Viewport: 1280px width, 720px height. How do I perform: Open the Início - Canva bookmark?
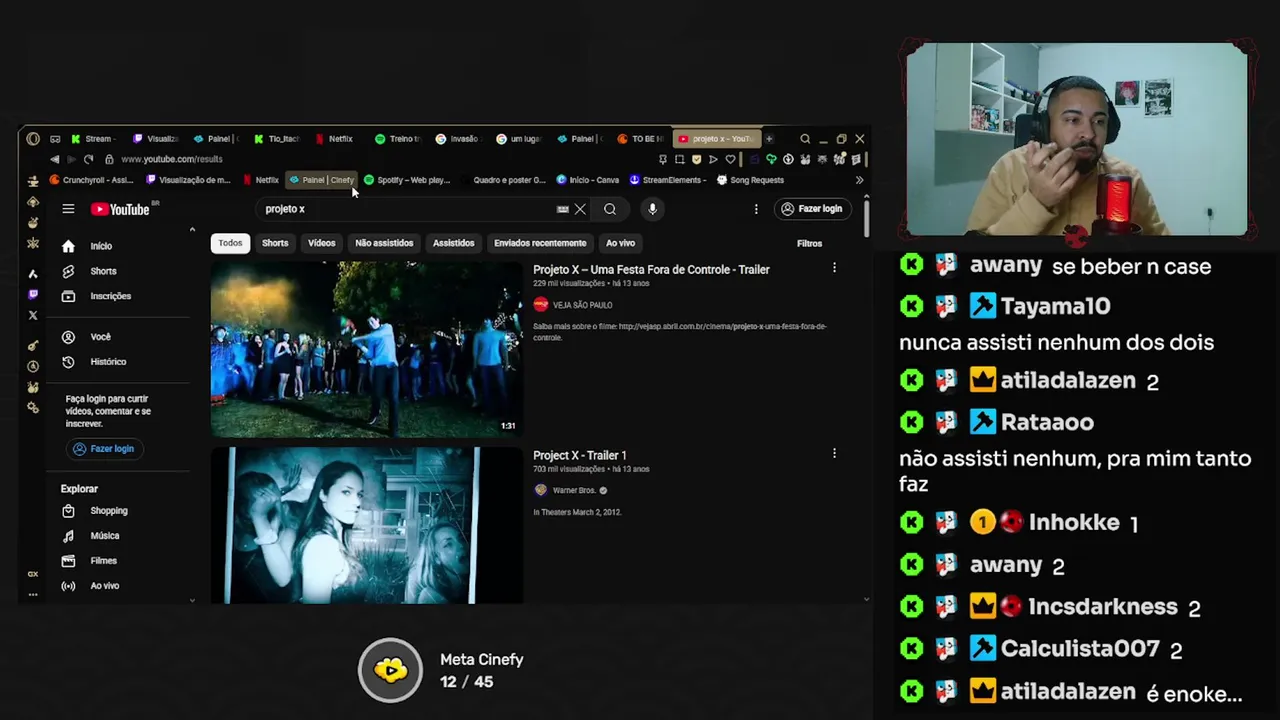pyautogui.click(x=588, y=180)
